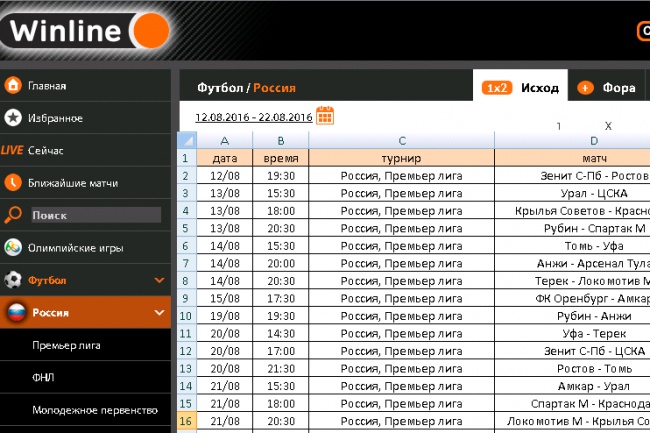
Task: Click the orange 1x2 badge
Action: 497,88
